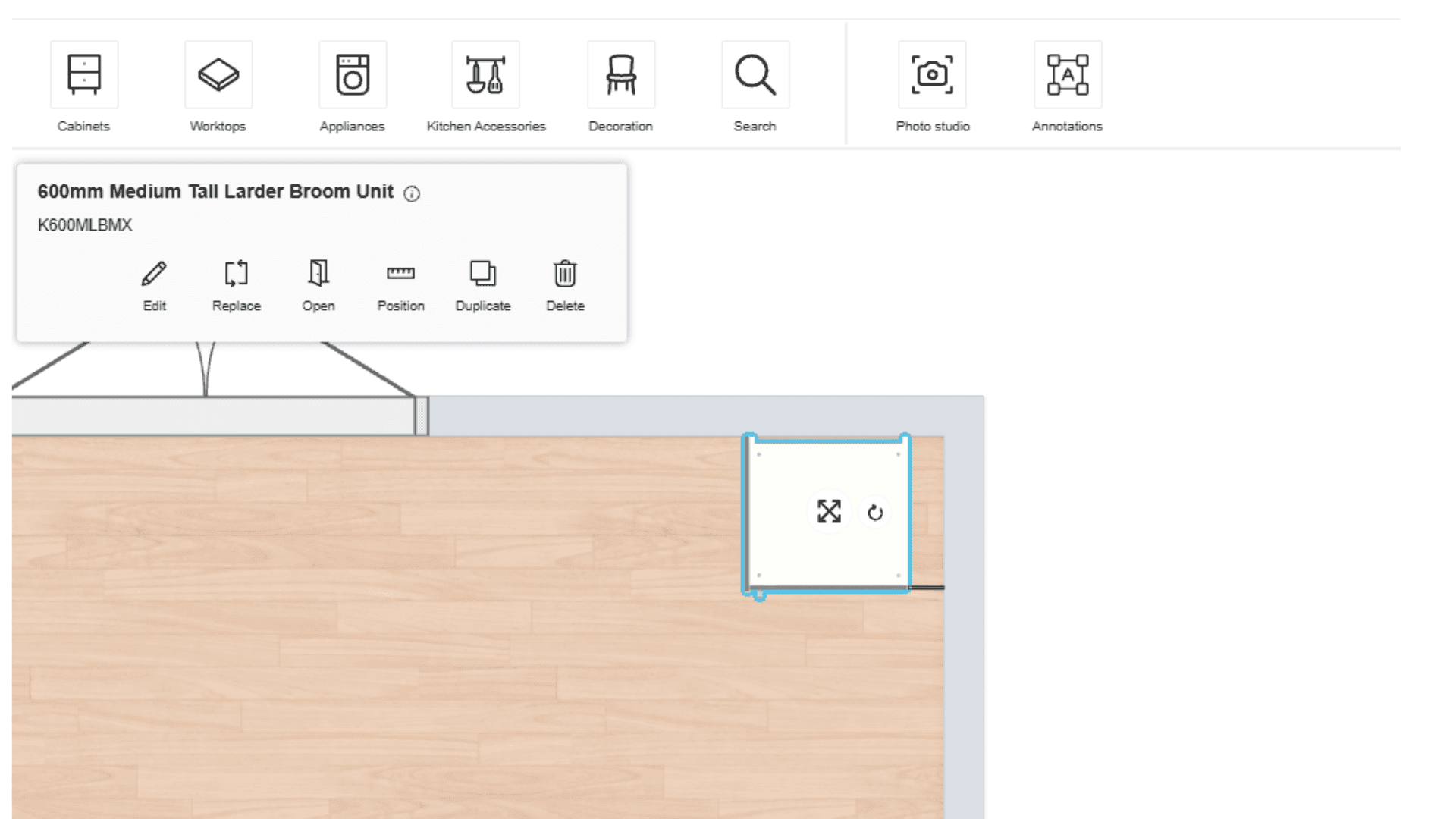Launch the Photo studio
Image resolution: width=1456 pixels, height=819 pixels.
point(932,74)
